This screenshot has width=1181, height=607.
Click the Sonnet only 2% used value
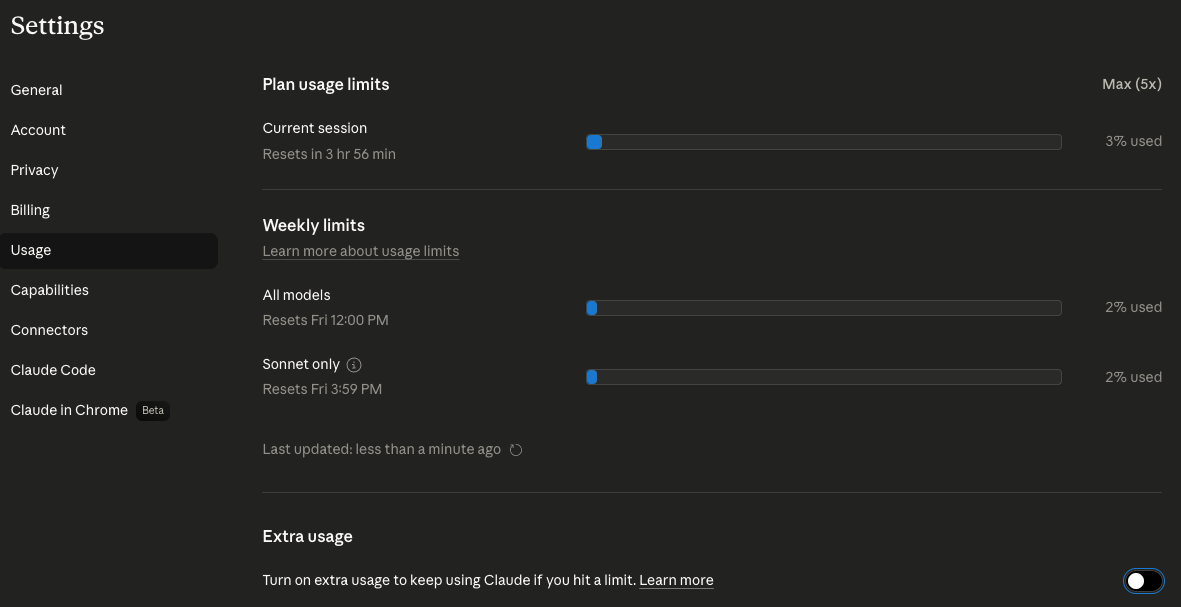1134,377
